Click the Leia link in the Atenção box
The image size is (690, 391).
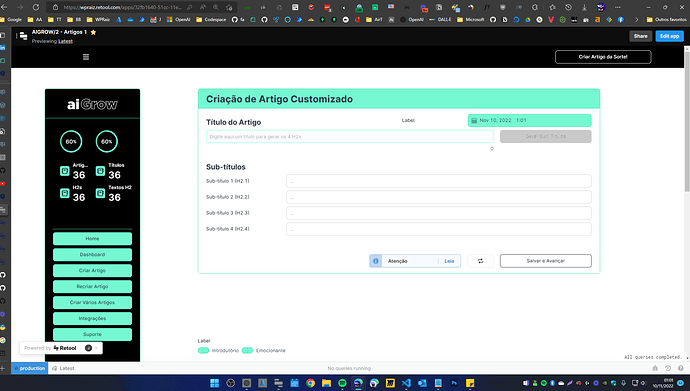coord(449,261)
